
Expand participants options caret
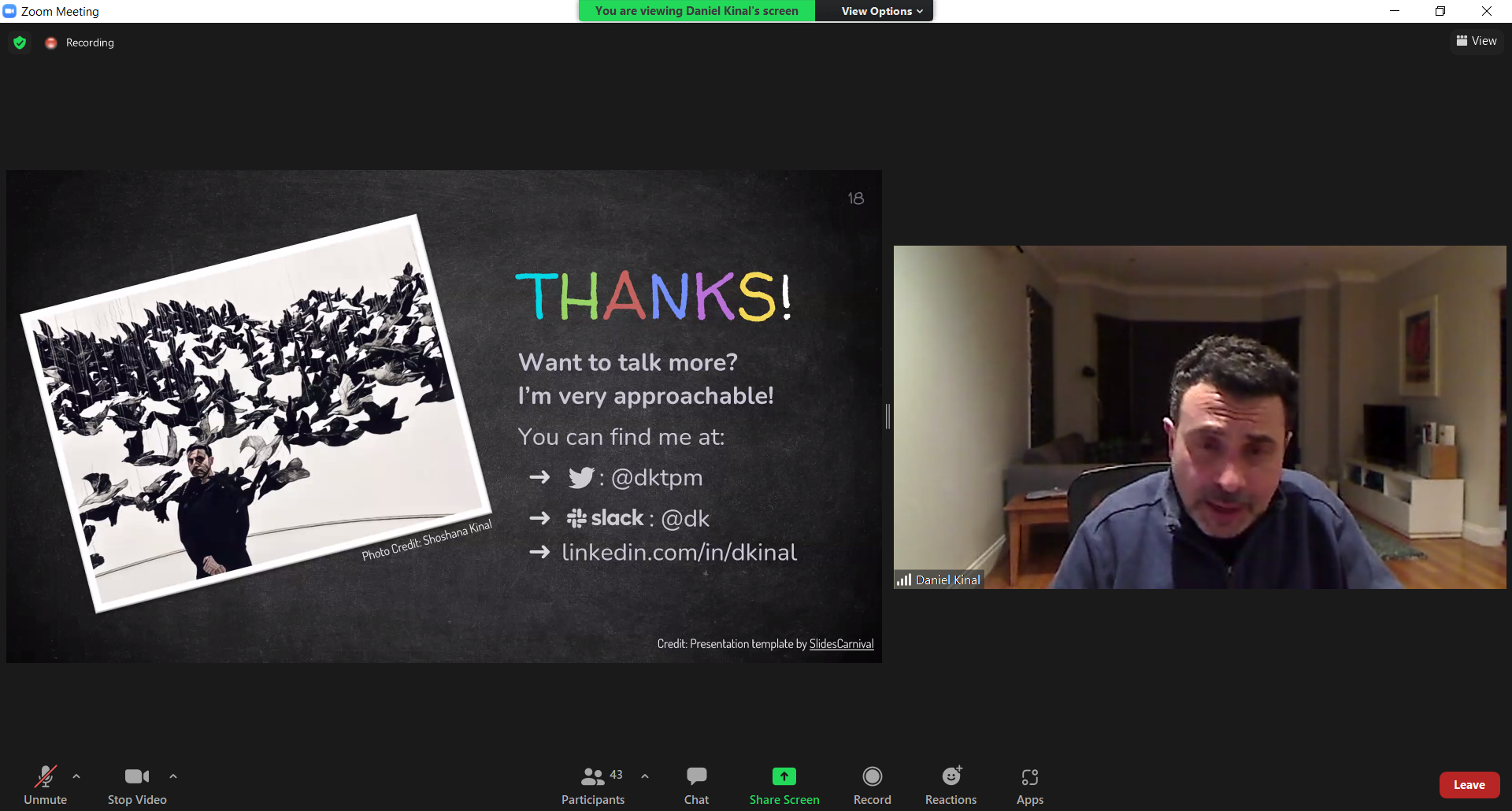point(645,776)
